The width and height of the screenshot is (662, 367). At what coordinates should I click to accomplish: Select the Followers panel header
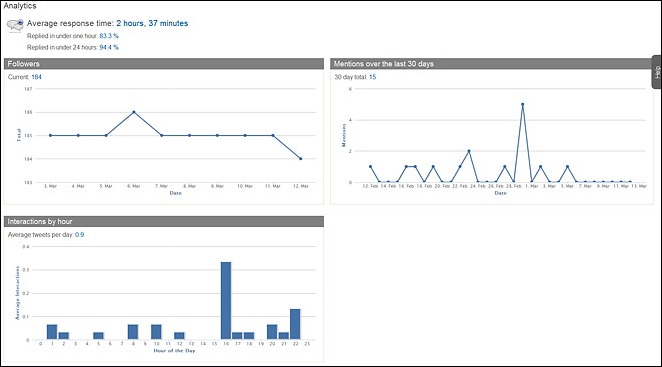[164, 64]
